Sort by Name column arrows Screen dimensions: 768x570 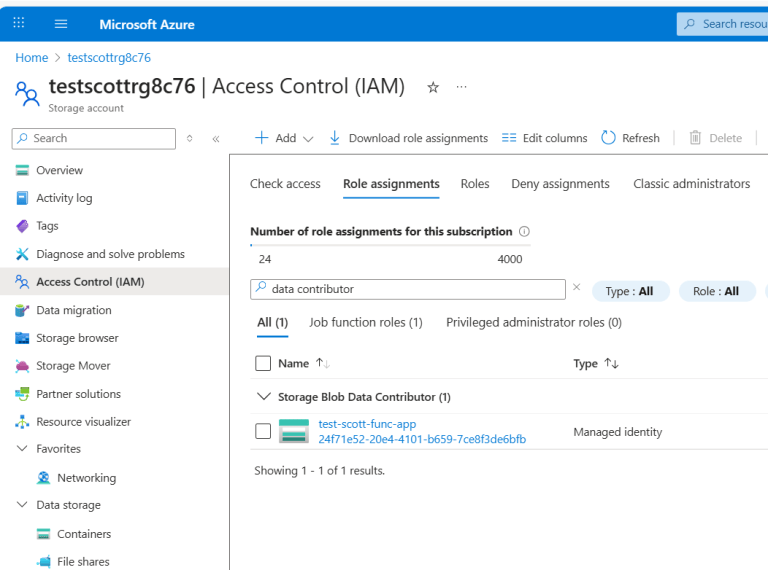[x=322, y=363]
